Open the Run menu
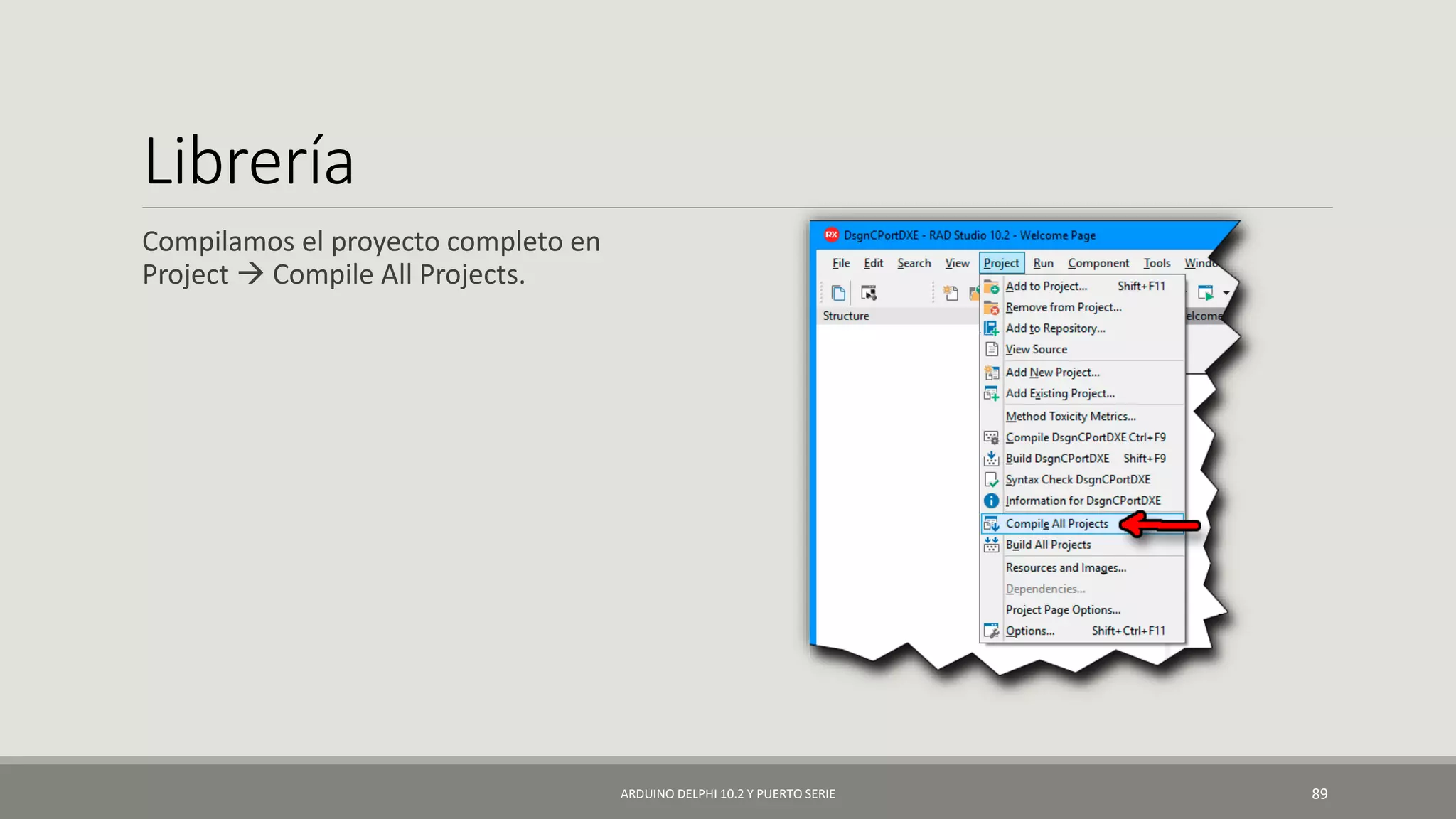This screenshot has width=1456, height=819. coord(1044,263)
